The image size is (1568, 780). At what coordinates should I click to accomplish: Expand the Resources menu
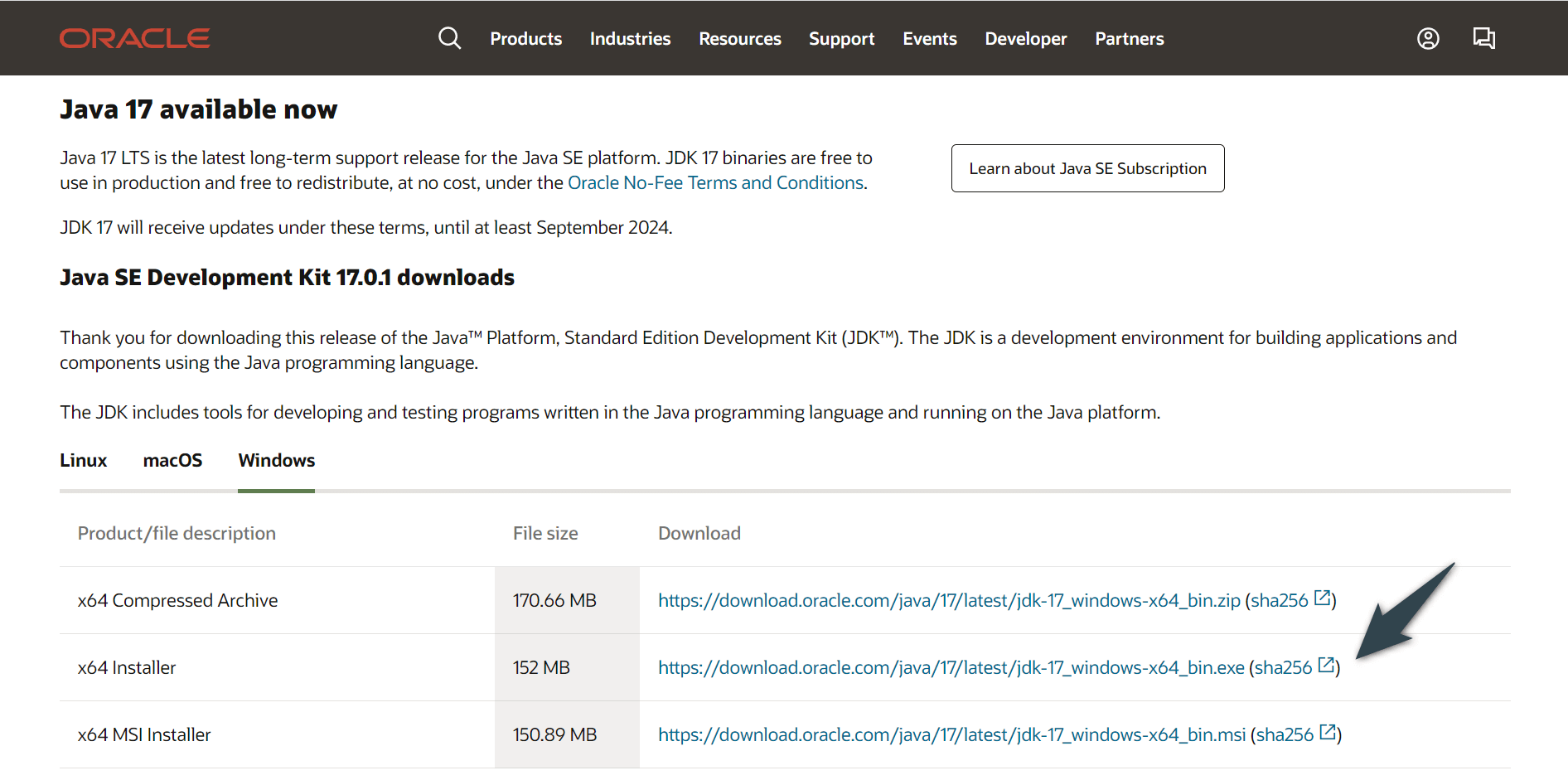pyautogui.click(x=739, y=39)
